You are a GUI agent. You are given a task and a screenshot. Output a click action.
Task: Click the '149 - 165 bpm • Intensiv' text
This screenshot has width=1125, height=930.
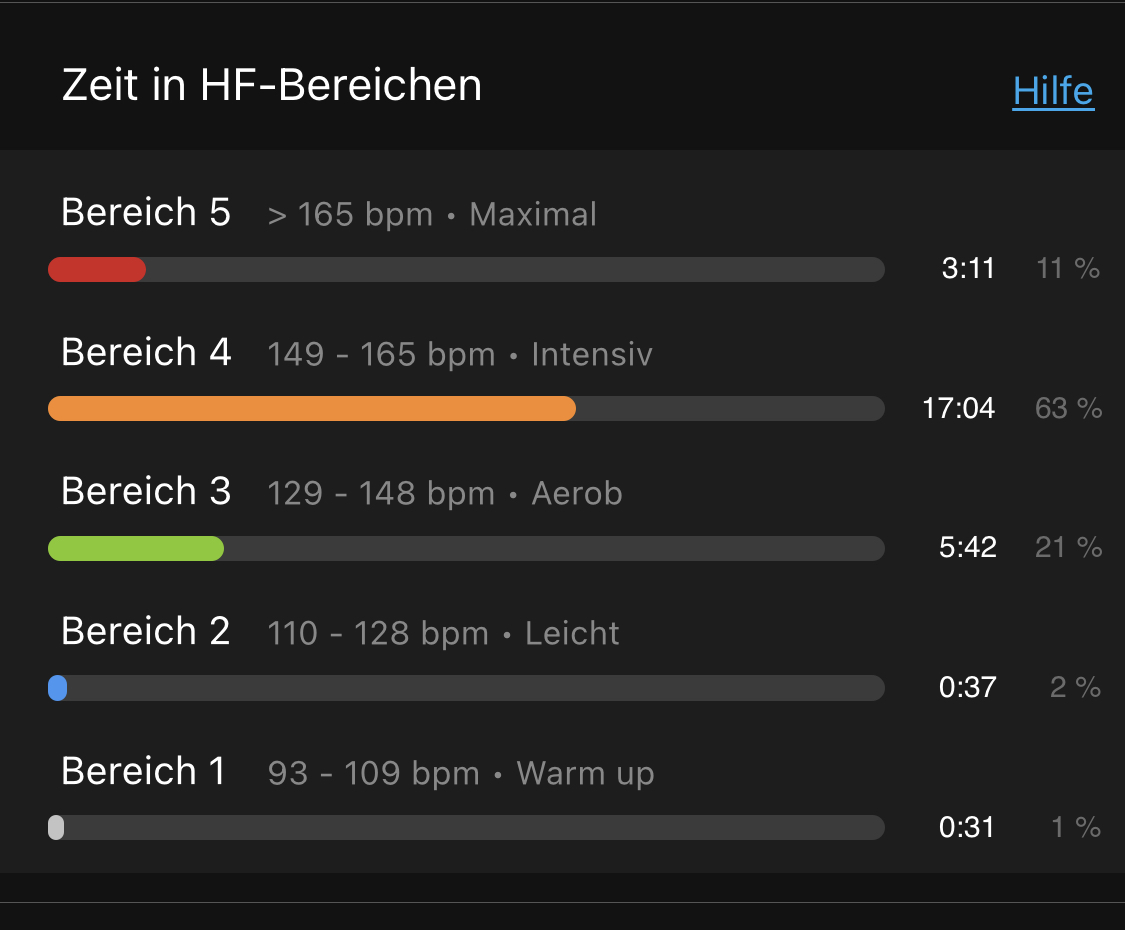coord(460,354)
